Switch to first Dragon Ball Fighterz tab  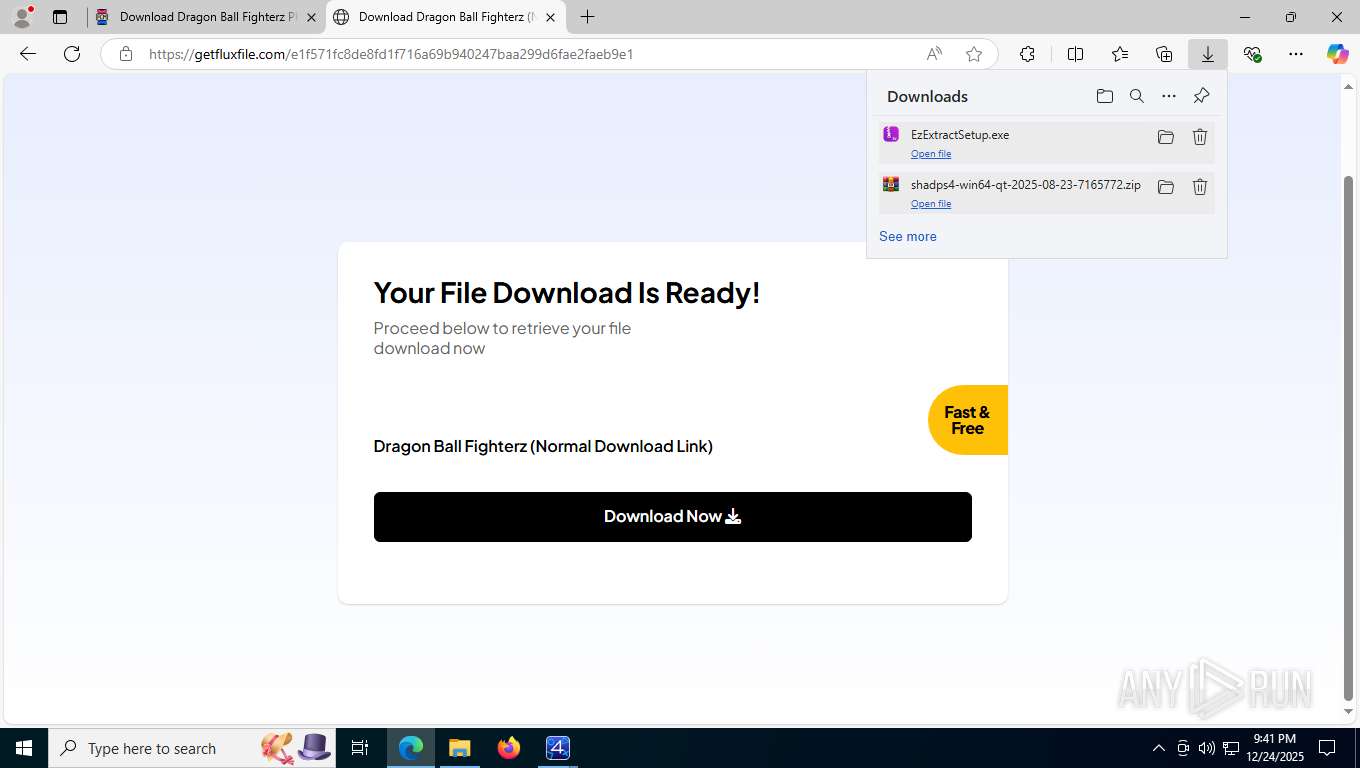(207, 17)
